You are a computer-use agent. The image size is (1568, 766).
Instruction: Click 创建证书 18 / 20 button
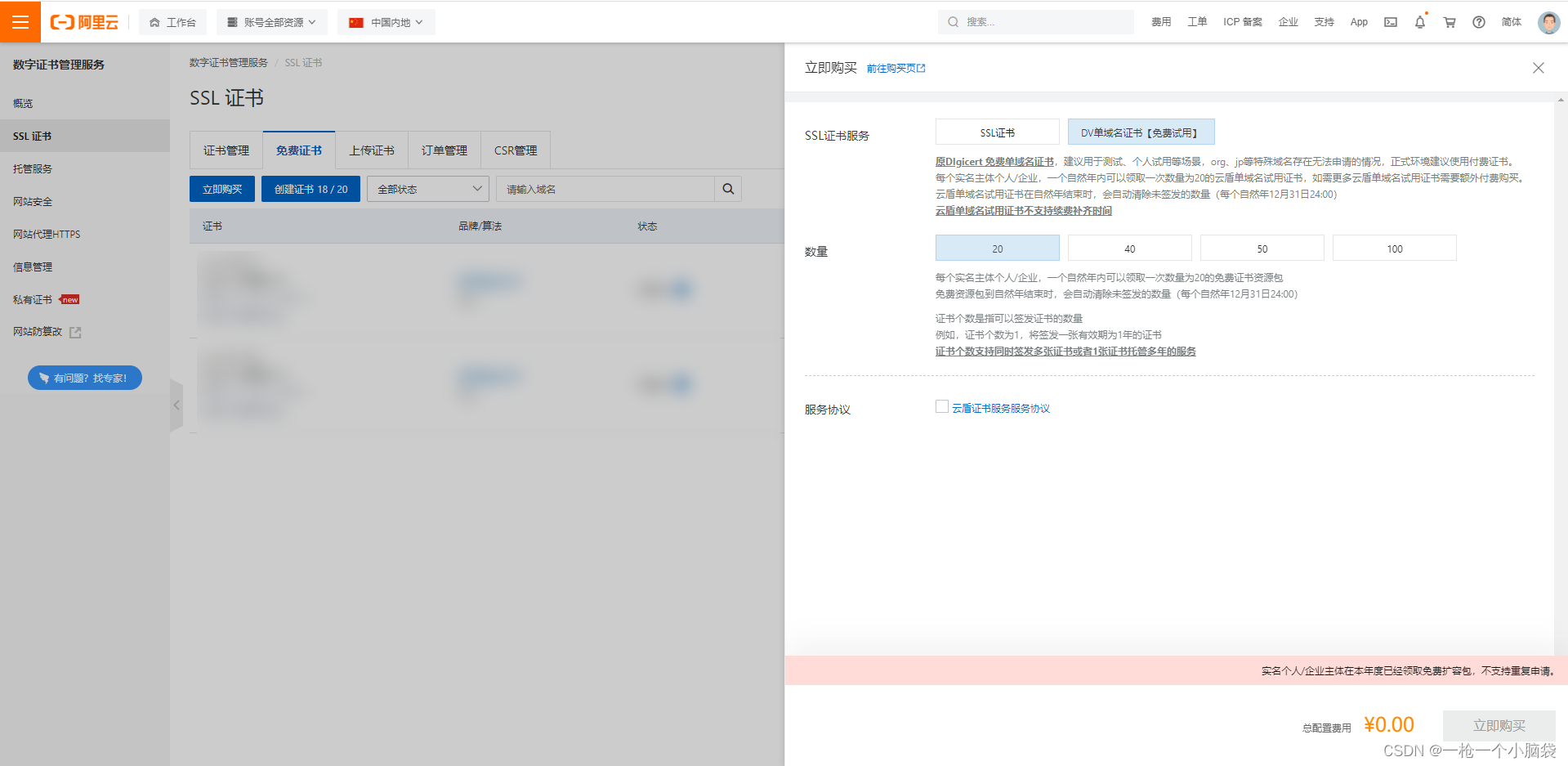coord(310,189)
